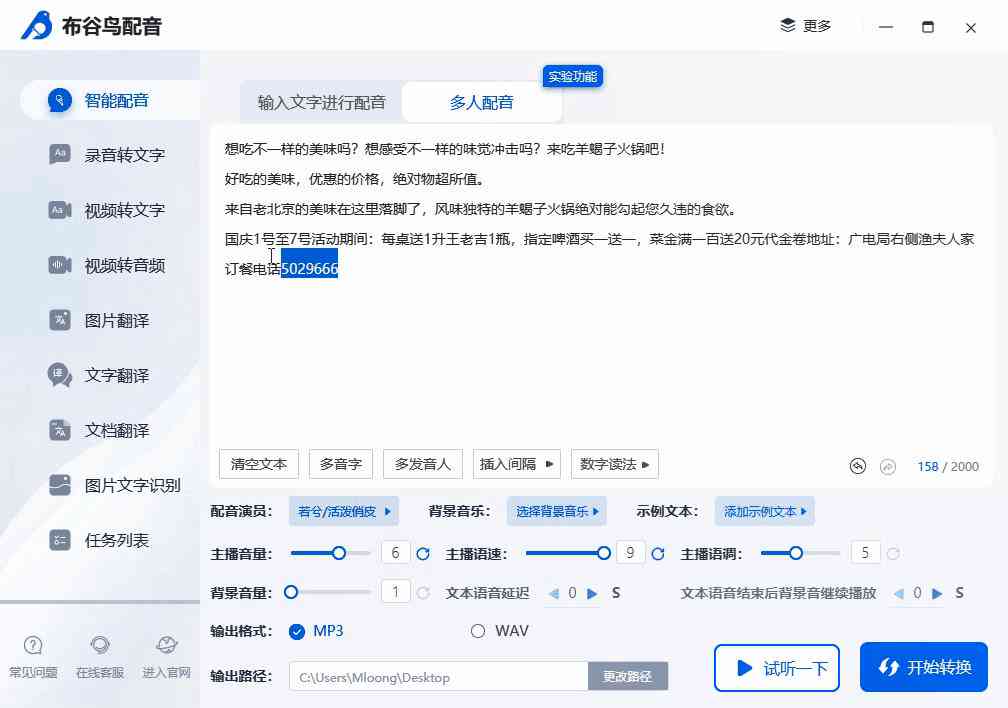Click the 文字翻译 sidebar icon
The image size is (1008, 708).
point(60,375)
